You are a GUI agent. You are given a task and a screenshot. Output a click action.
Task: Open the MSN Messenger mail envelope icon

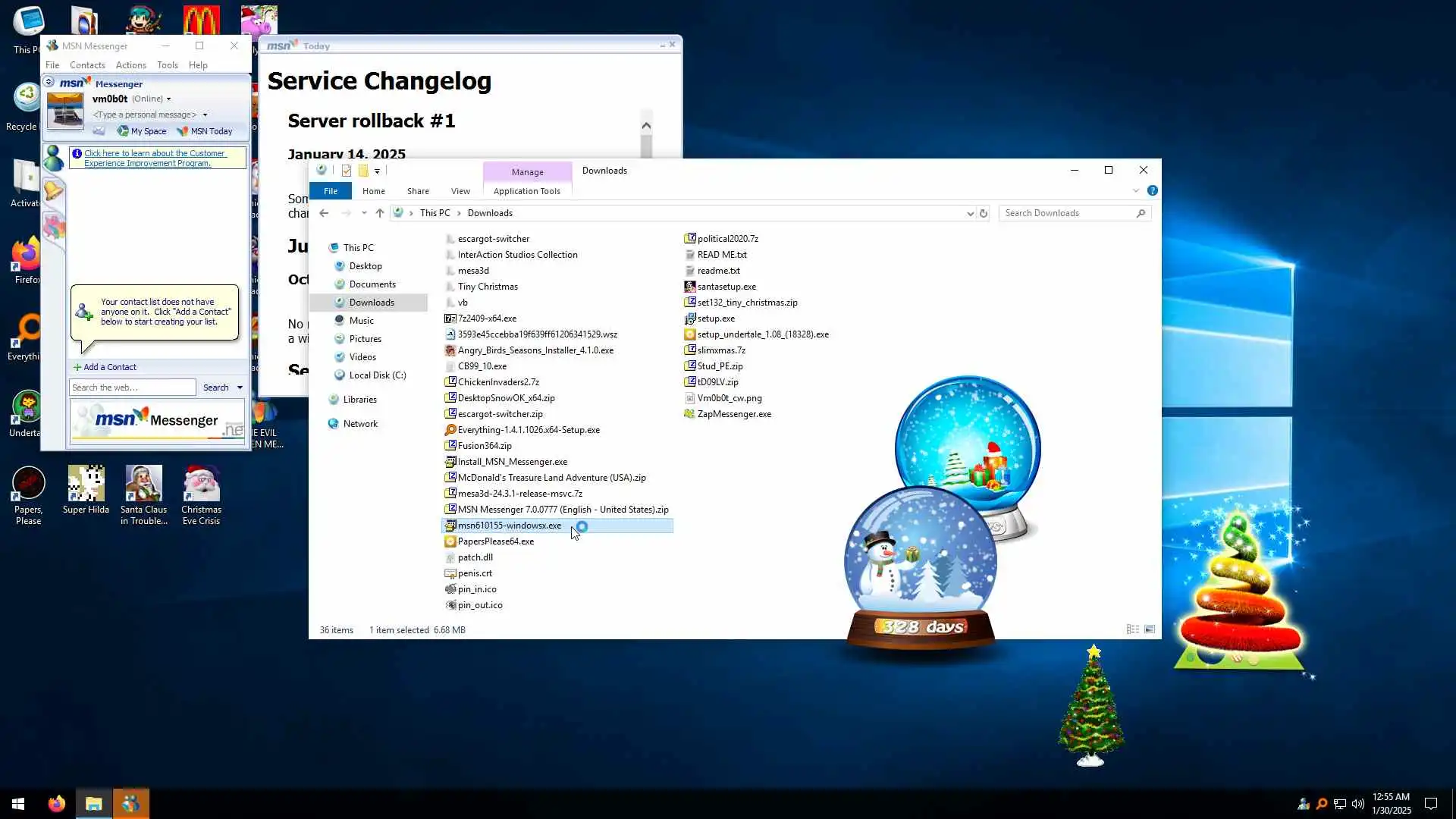coord(99,131)
